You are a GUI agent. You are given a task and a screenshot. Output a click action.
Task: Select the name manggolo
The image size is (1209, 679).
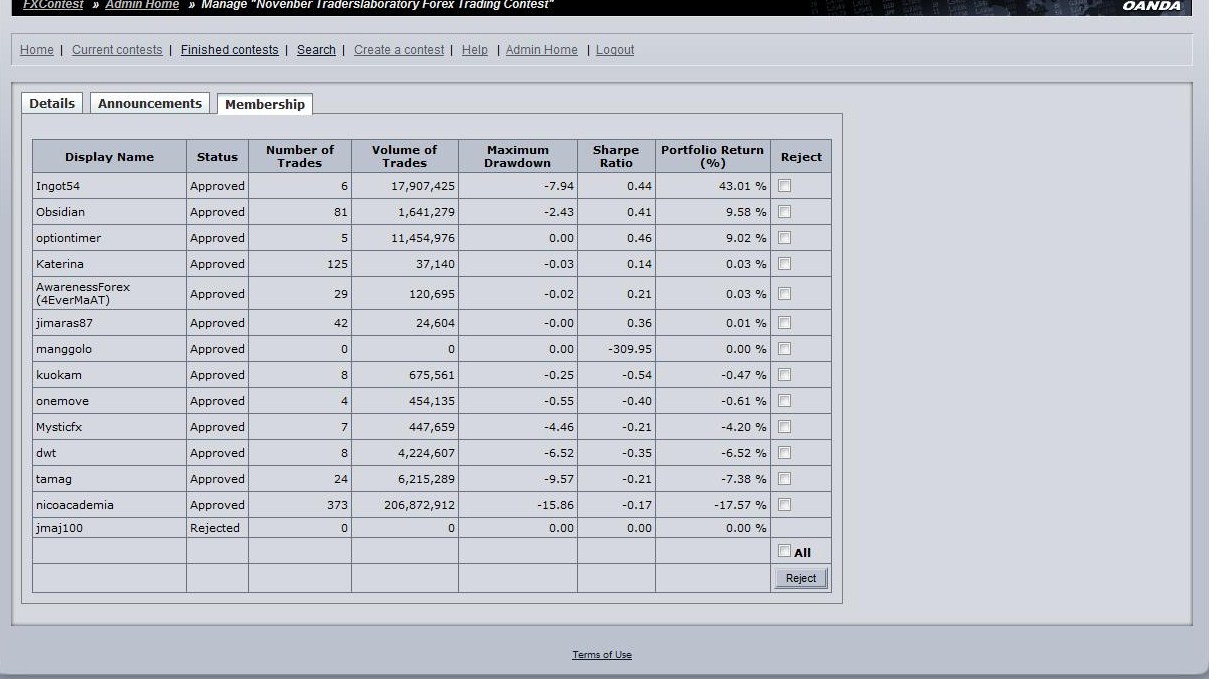coord(64,349)
